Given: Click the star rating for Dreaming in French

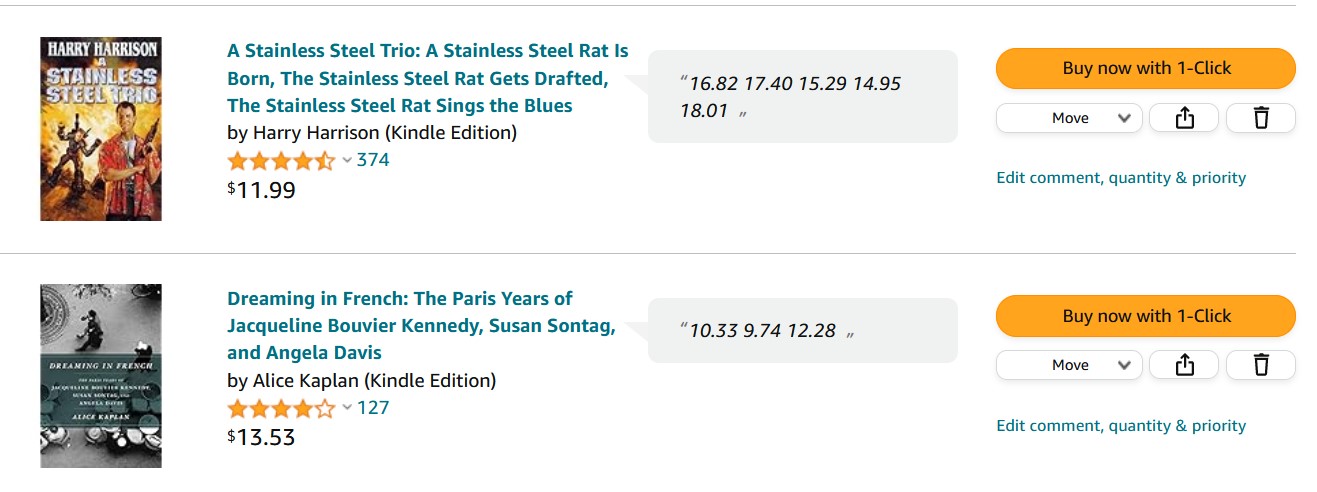Looking at the screenshot, I should point(281,408).
